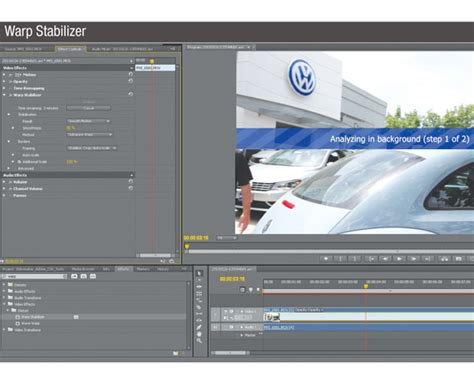Switch to the Audio Mixer tab
Viewport: 474px width, 379px height.
(x=122, y=49)
